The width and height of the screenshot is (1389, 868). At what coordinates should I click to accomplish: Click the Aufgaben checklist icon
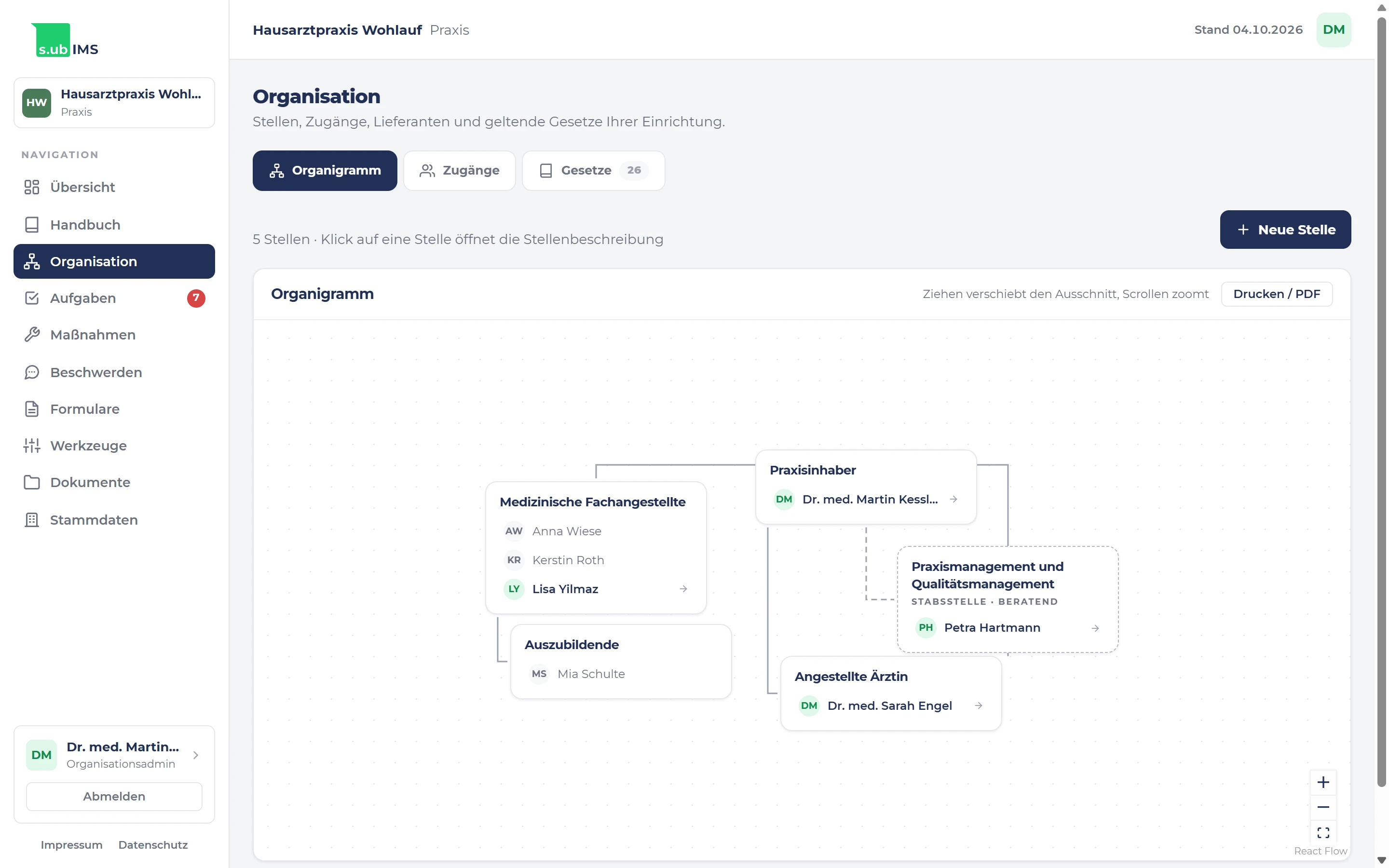(31, 298)
